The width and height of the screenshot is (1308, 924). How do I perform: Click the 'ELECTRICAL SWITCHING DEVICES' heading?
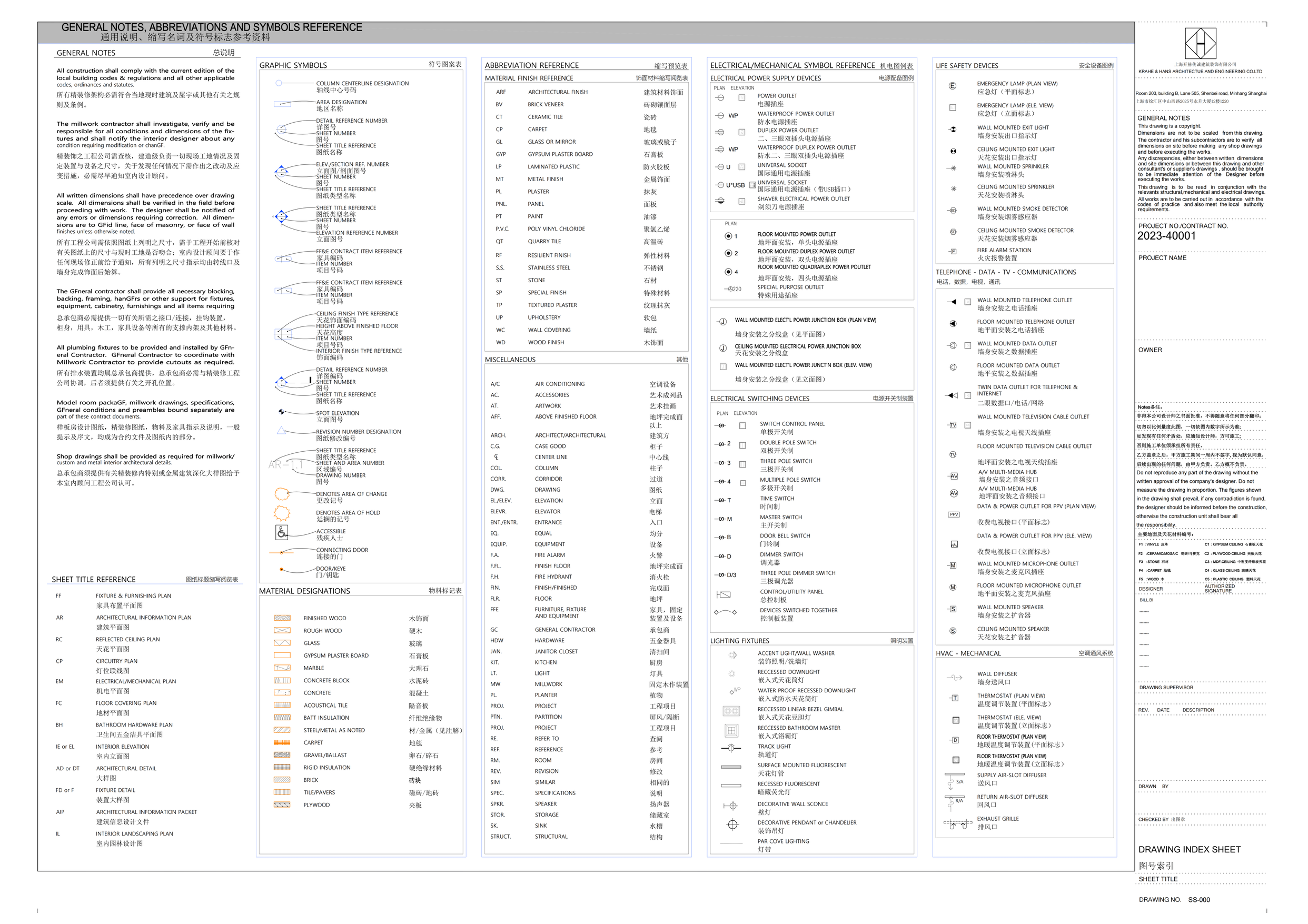(x=759, y=399)
